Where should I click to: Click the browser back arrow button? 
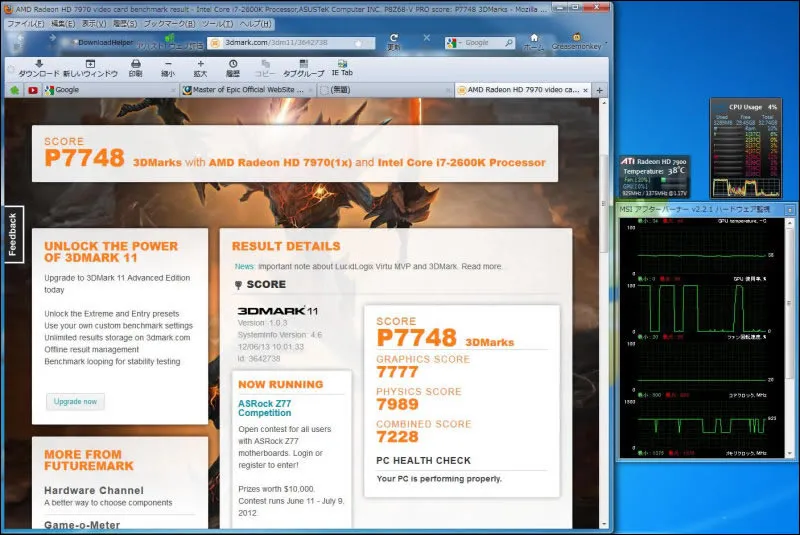[x=20, y=38]
